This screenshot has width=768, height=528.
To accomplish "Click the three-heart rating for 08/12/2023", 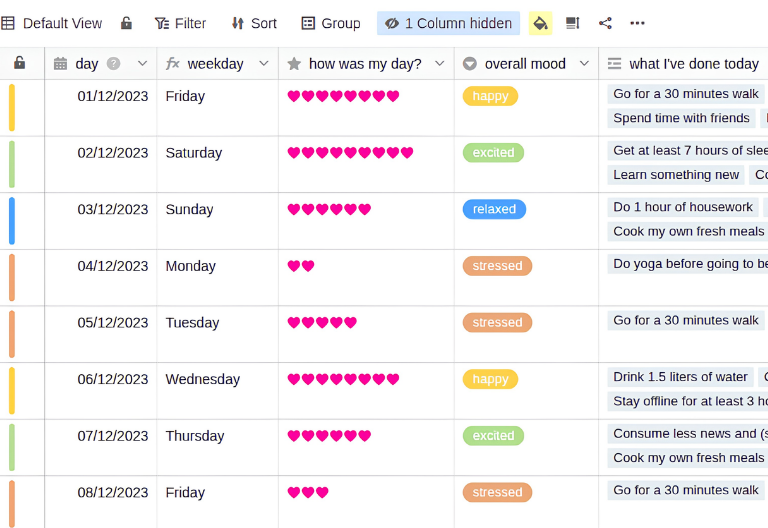I will coord(308,492).
